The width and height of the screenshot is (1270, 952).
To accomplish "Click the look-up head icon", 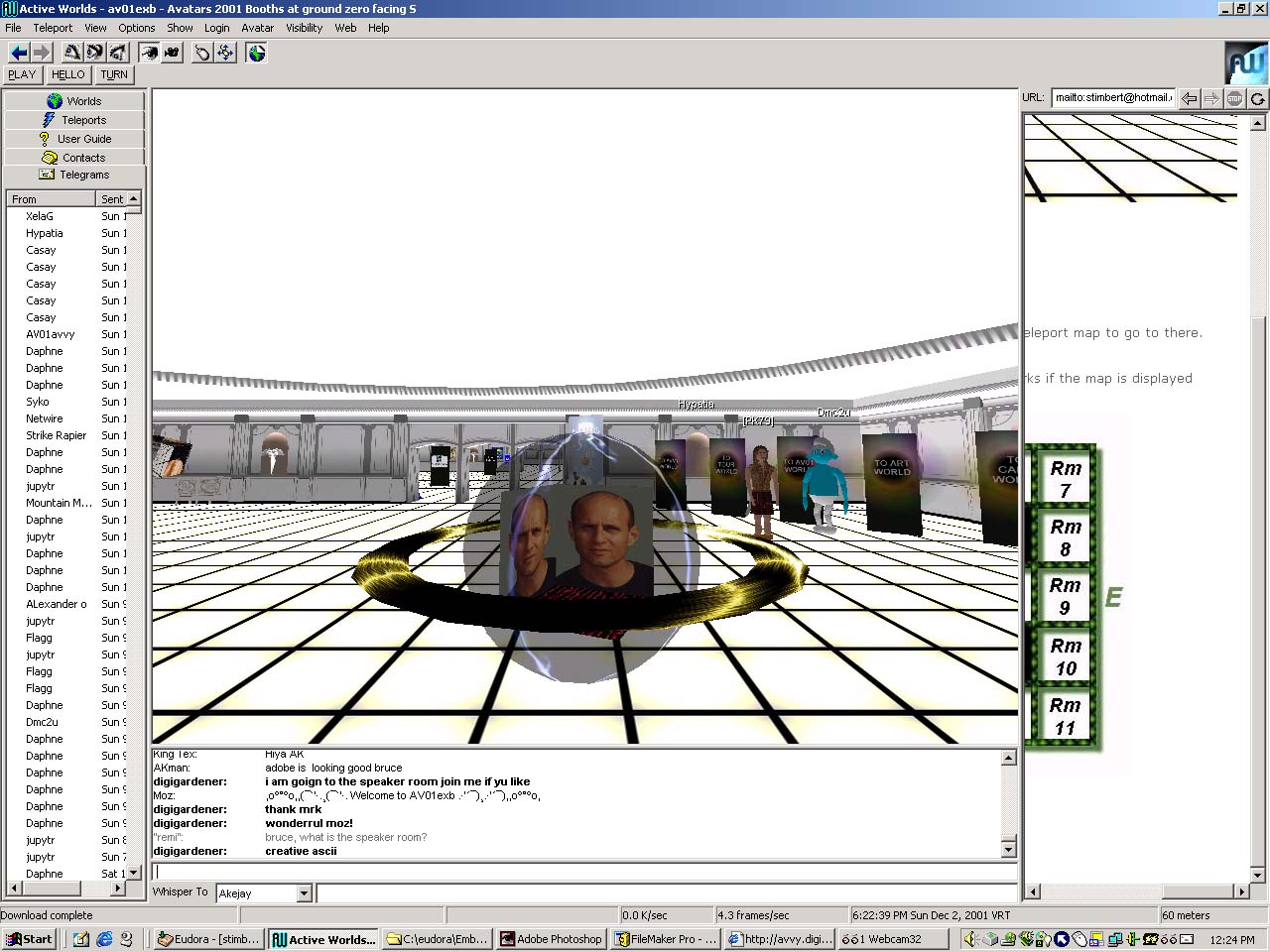I will pos(72,53).
